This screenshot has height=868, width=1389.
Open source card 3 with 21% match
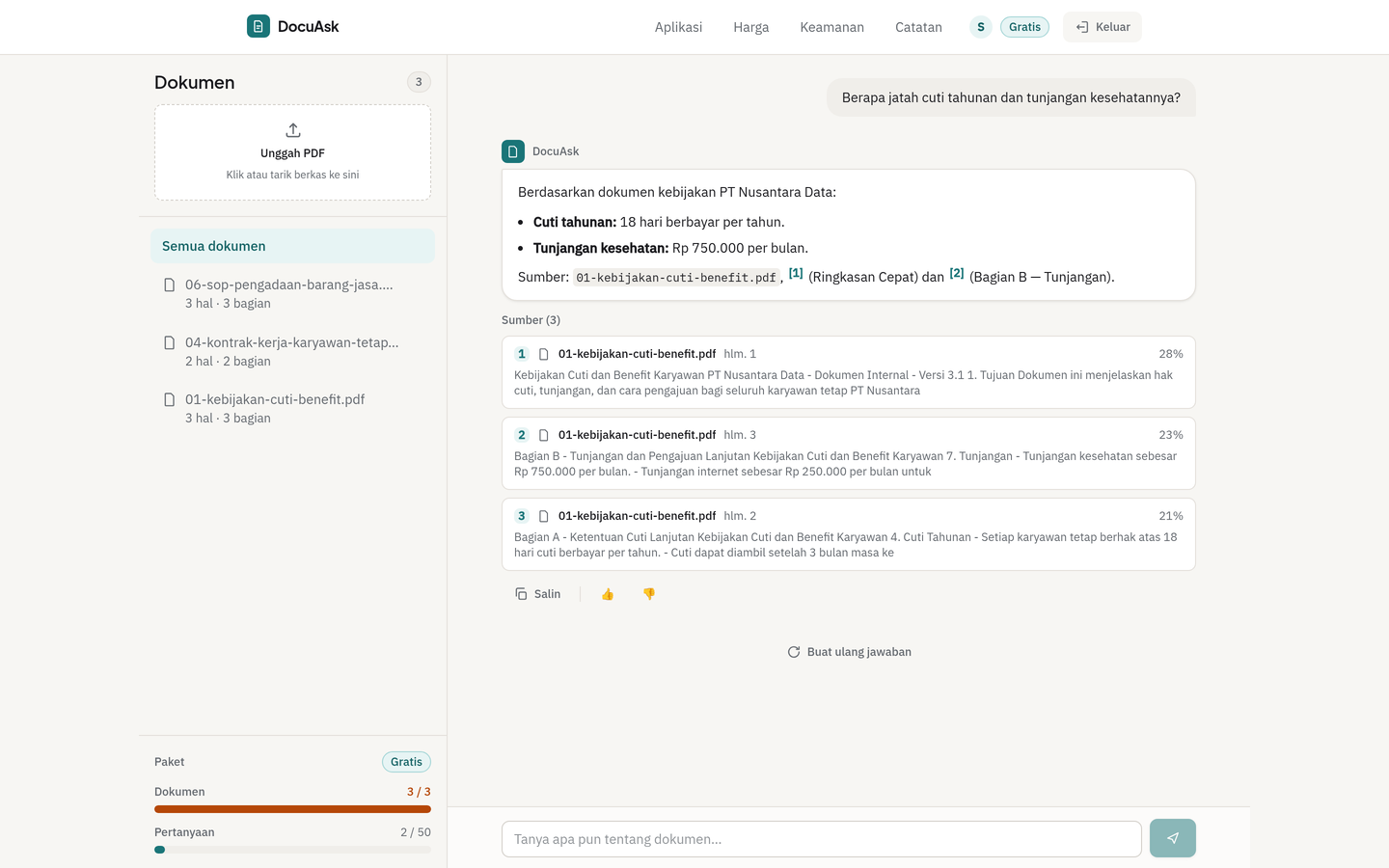click(x=849, y=534)
